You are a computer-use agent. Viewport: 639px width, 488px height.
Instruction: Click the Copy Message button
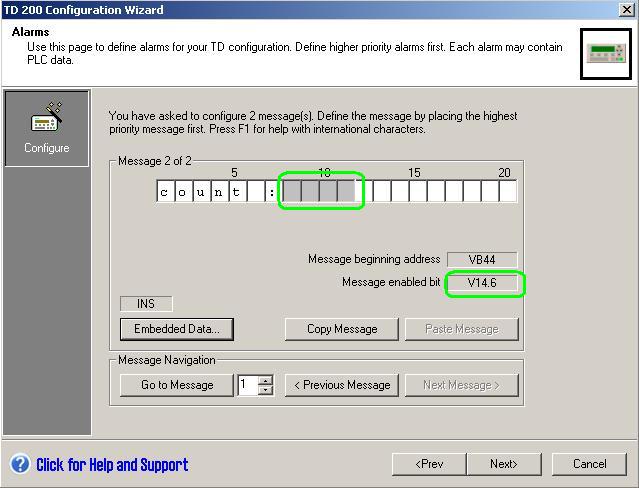tap(342, 329)
